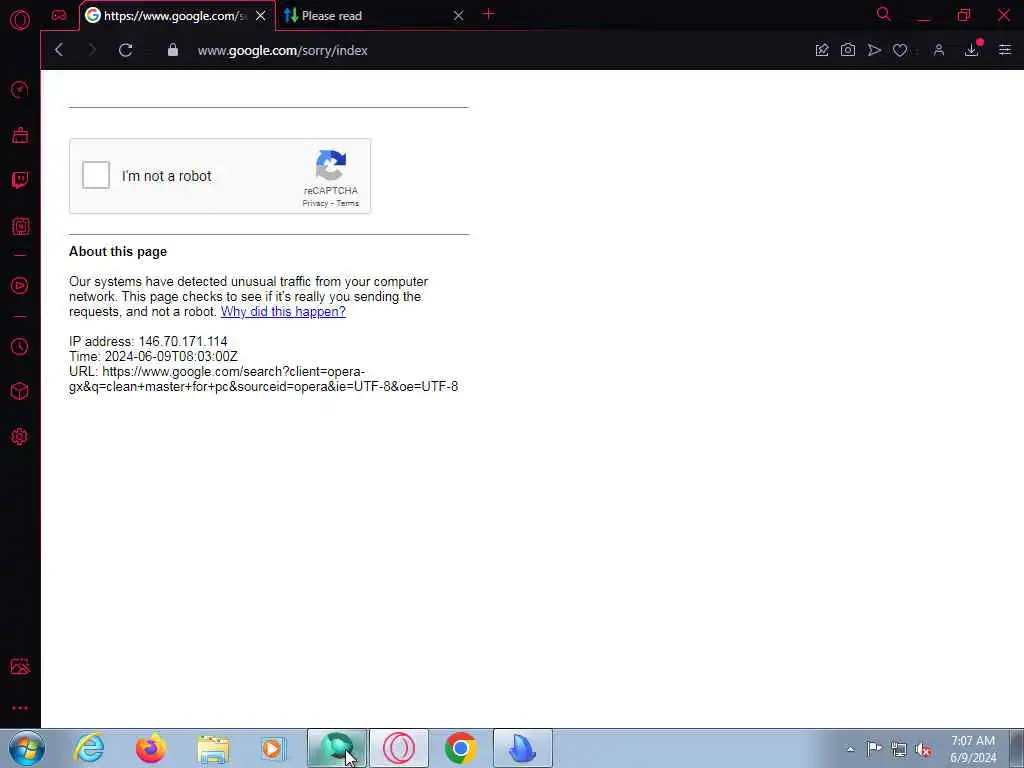Open Windows Media Player from the taskbar

(x=273, y=748)
